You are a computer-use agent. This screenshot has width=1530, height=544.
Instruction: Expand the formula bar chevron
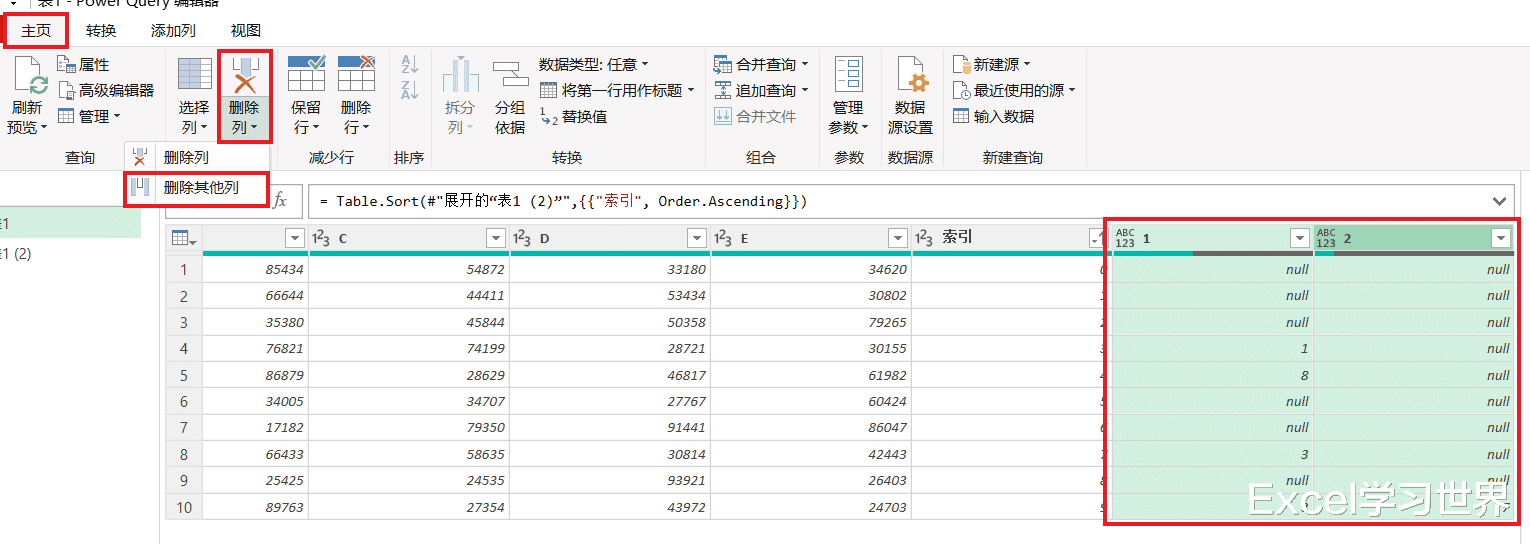[1499, 201]
